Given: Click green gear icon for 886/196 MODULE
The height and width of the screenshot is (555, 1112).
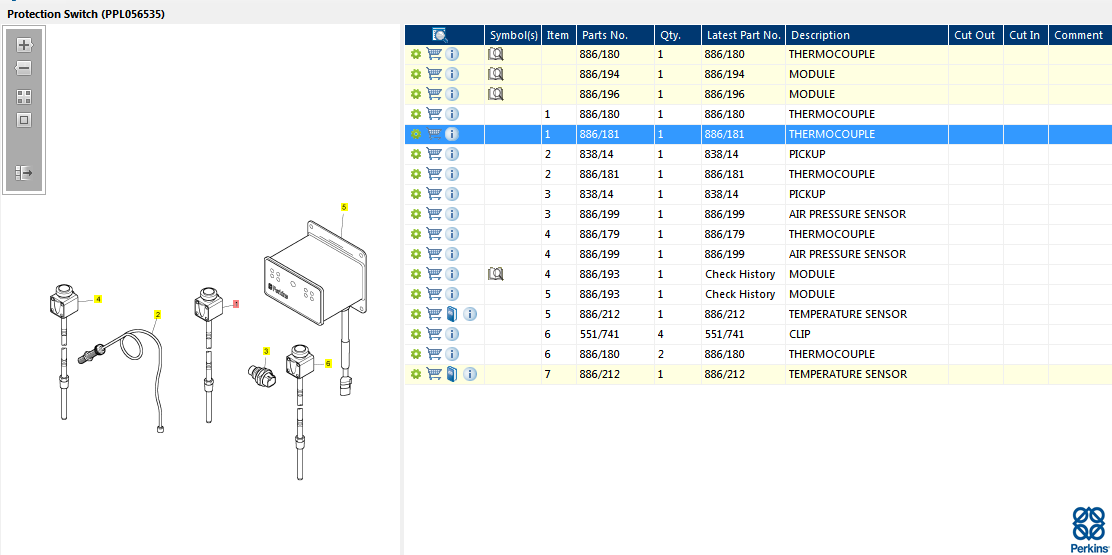Looking at the screenshot, I should [416, 94].
